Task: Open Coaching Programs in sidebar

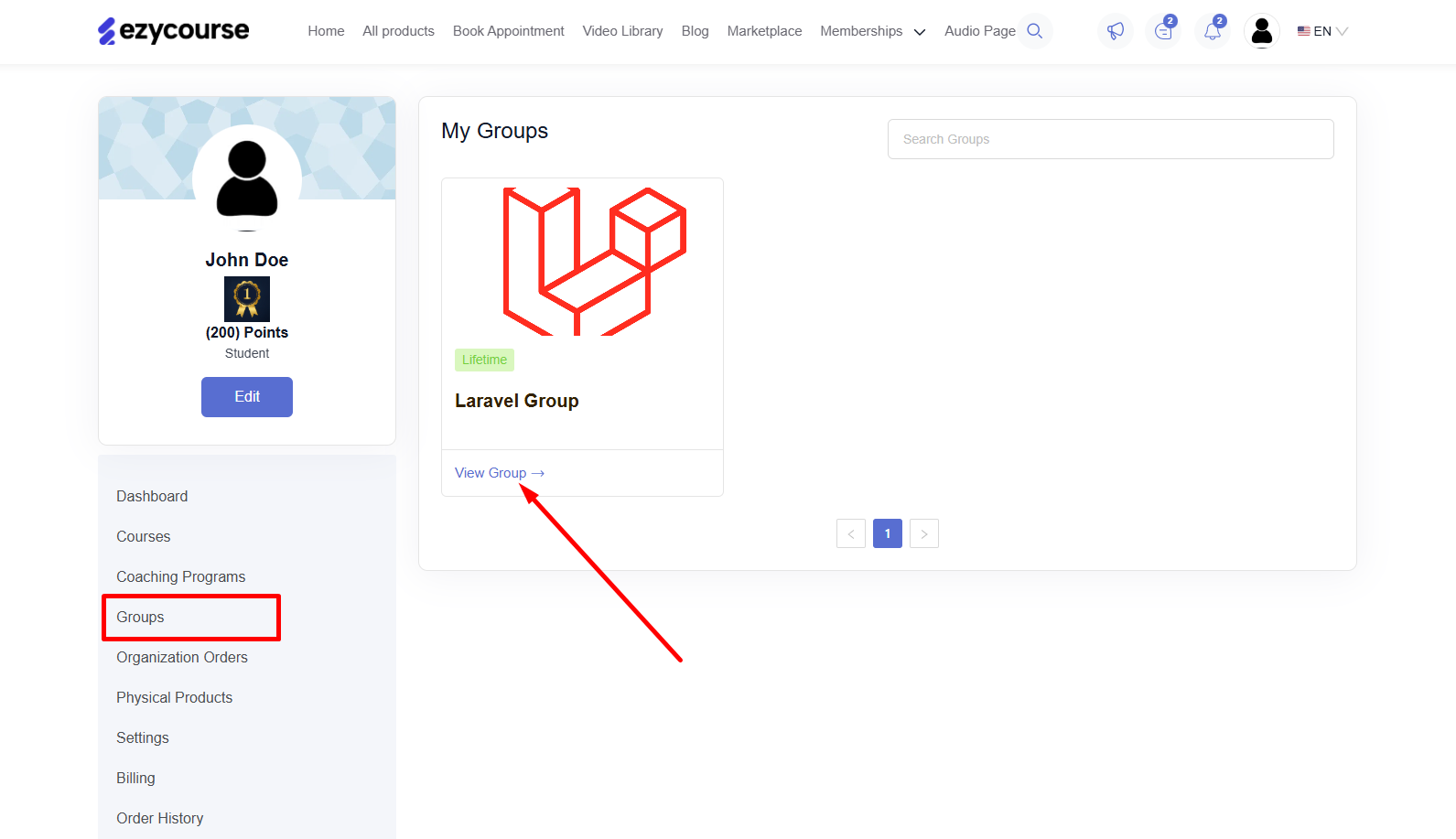Action: (181, 576)
